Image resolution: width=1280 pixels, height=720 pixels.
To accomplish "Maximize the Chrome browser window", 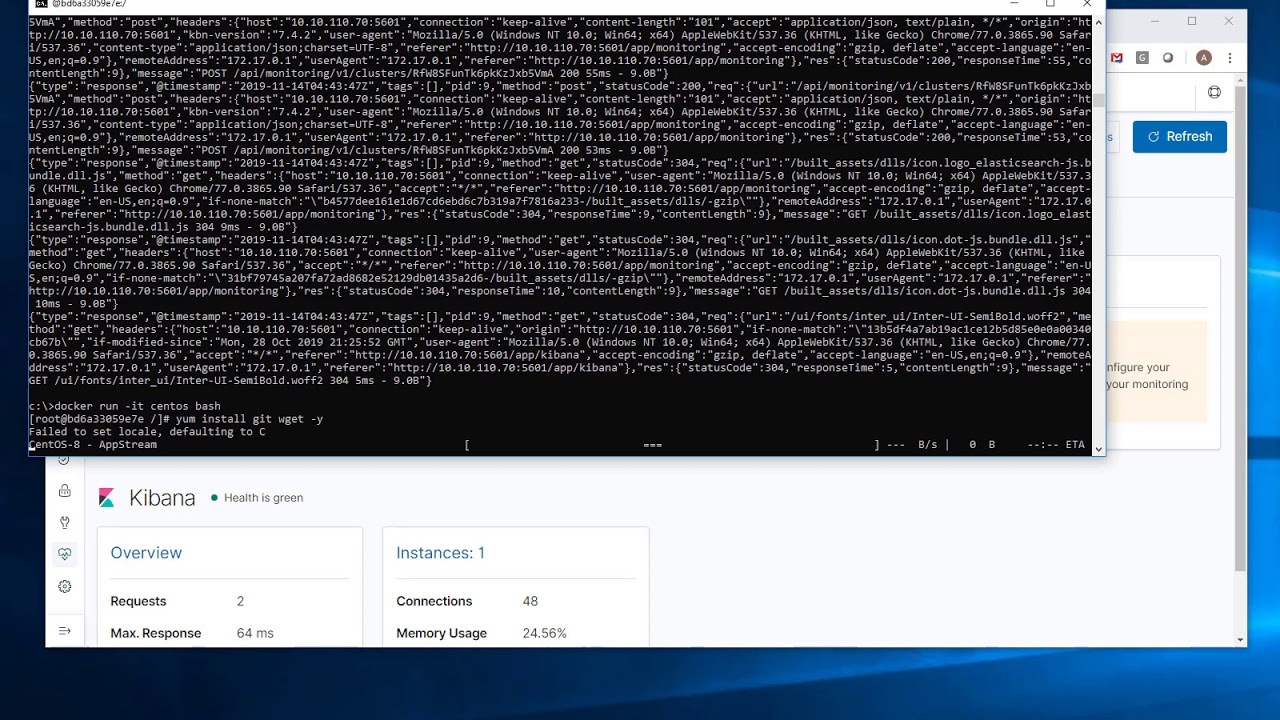I will 1192,21.
